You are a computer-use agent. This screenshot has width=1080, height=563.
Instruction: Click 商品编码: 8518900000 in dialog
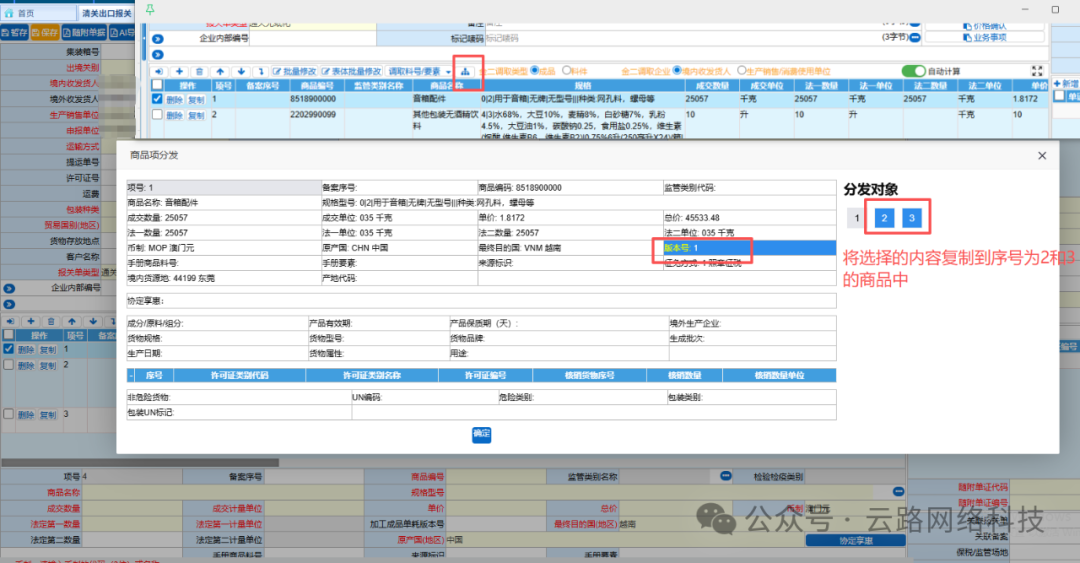[570, 187]
